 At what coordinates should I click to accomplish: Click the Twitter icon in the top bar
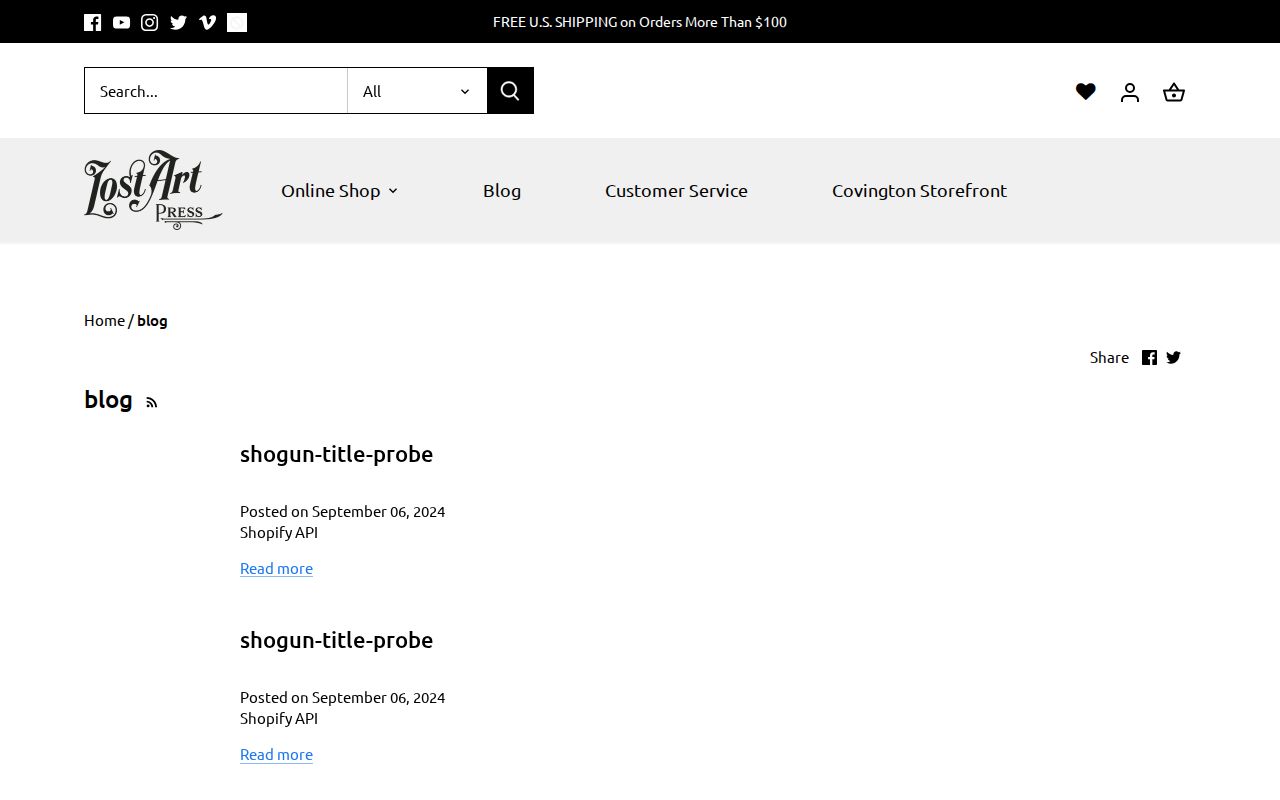pos(178,21)
